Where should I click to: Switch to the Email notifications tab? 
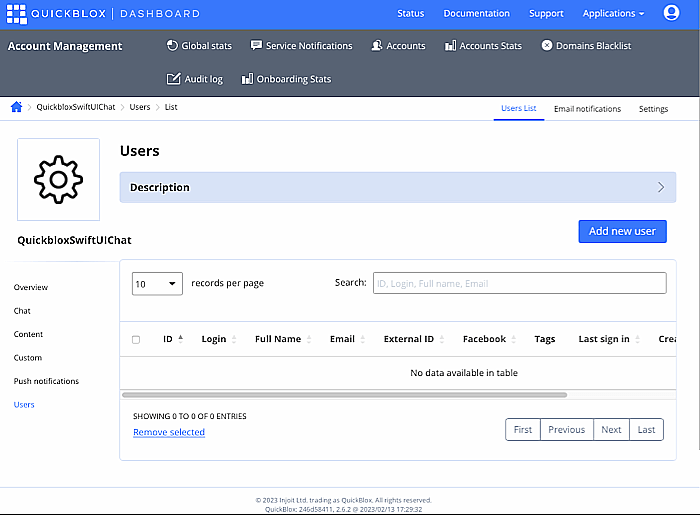[587, 109]
